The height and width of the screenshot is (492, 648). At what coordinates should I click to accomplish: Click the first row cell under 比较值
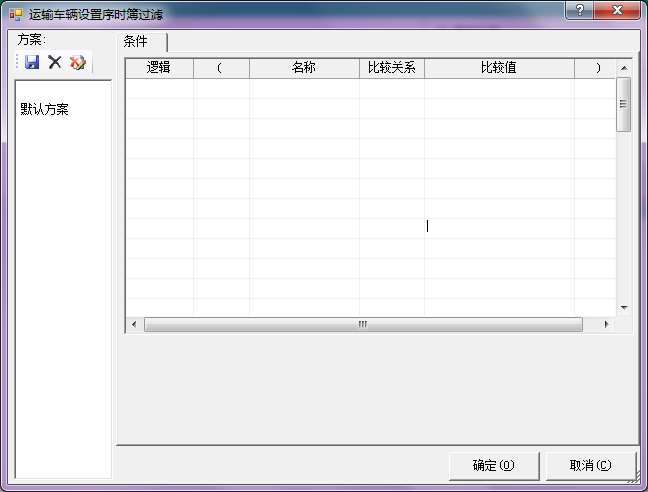[x=499, y=88]
